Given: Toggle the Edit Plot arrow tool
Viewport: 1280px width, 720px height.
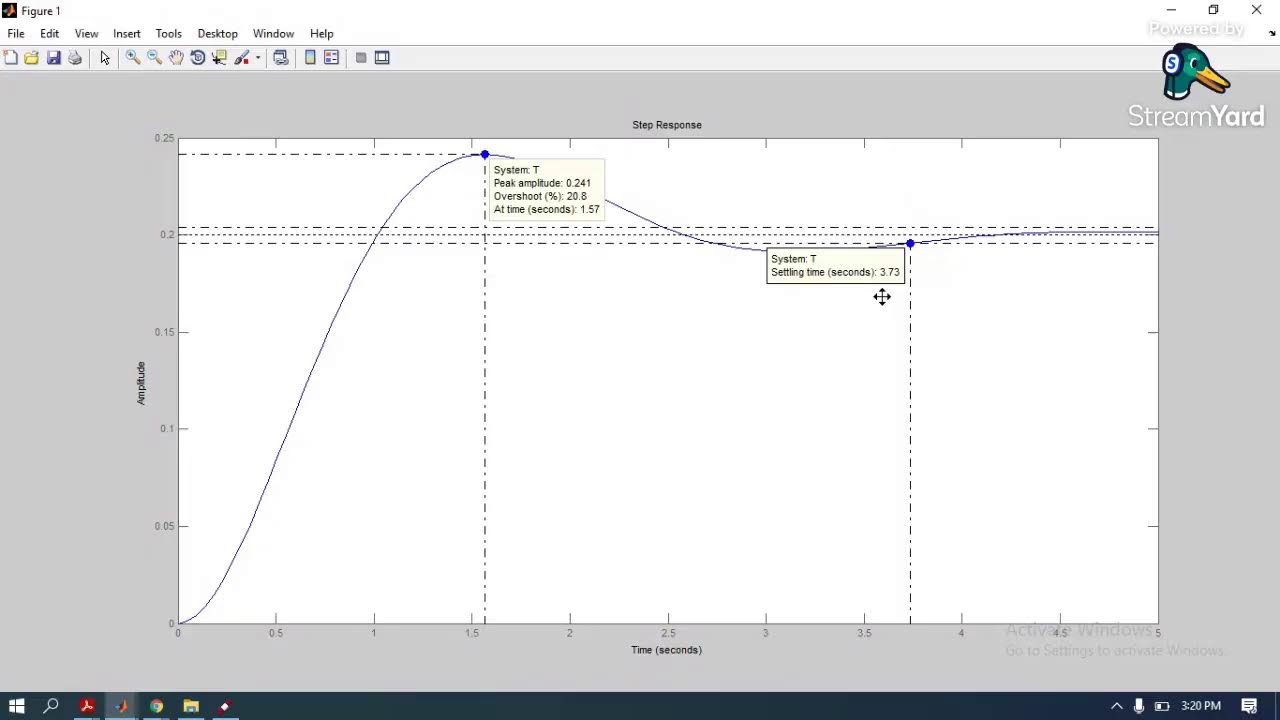Looking at the screenshot, I should pos(105,58).
